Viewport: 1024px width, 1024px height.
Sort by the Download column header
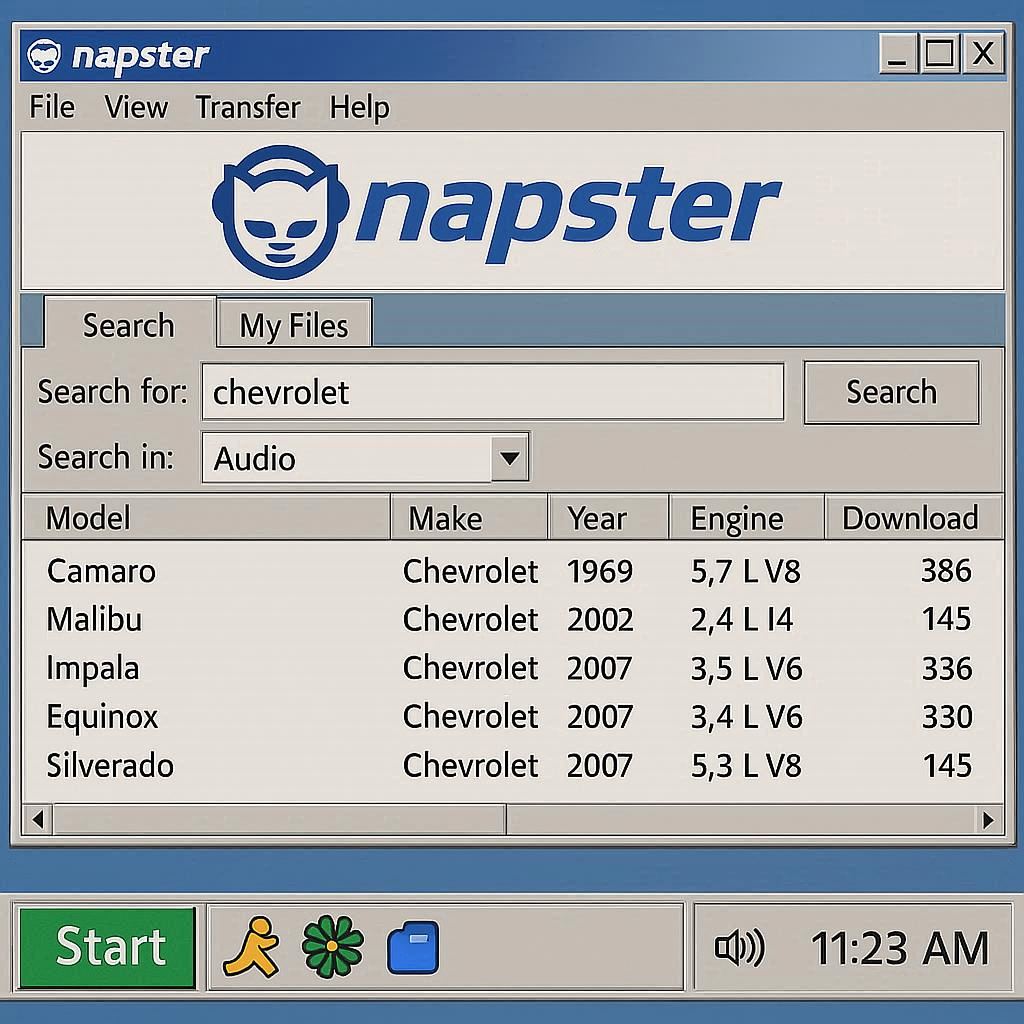coord(914,518)
